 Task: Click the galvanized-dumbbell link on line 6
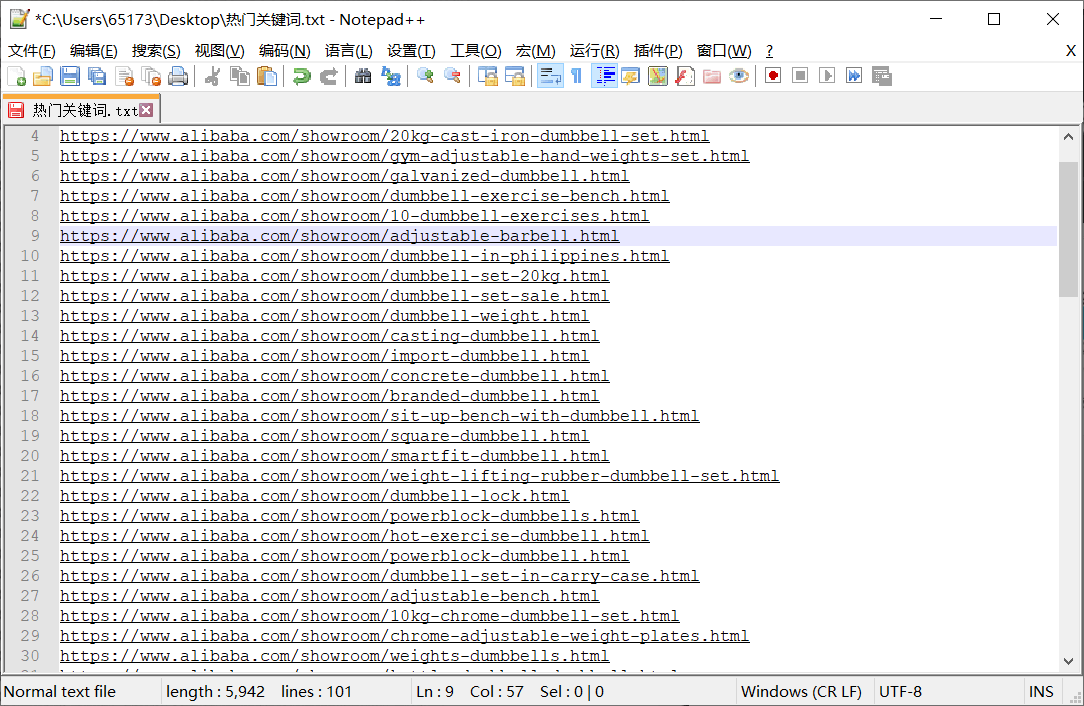point(344,176)
